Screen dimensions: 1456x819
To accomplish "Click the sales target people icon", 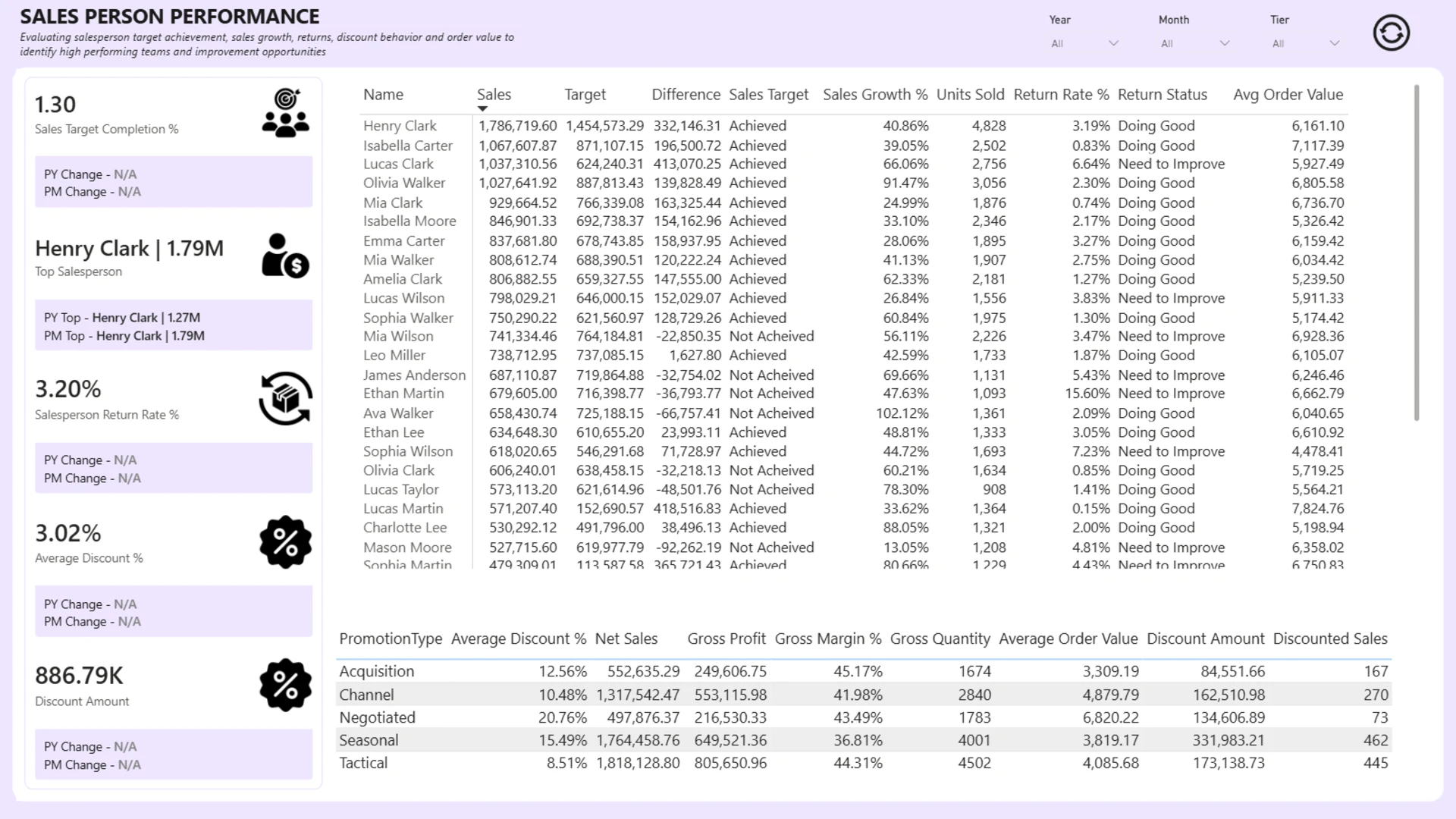I will [285, 113].
